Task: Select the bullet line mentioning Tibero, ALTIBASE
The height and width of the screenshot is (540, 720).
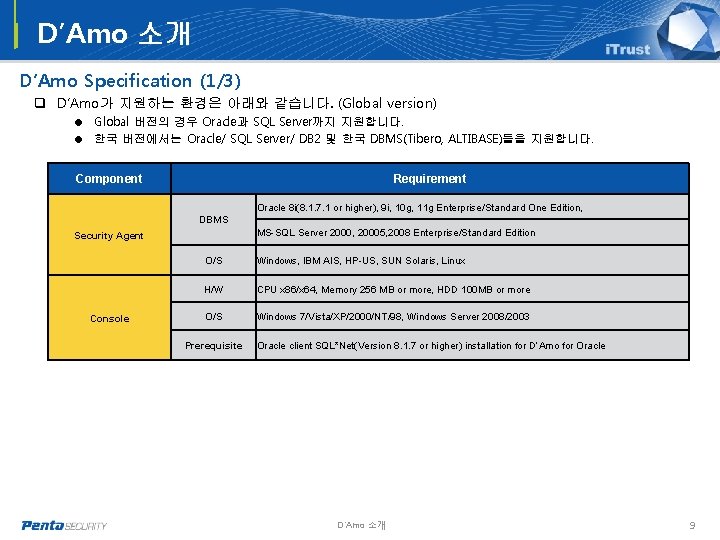Action: 343,139
